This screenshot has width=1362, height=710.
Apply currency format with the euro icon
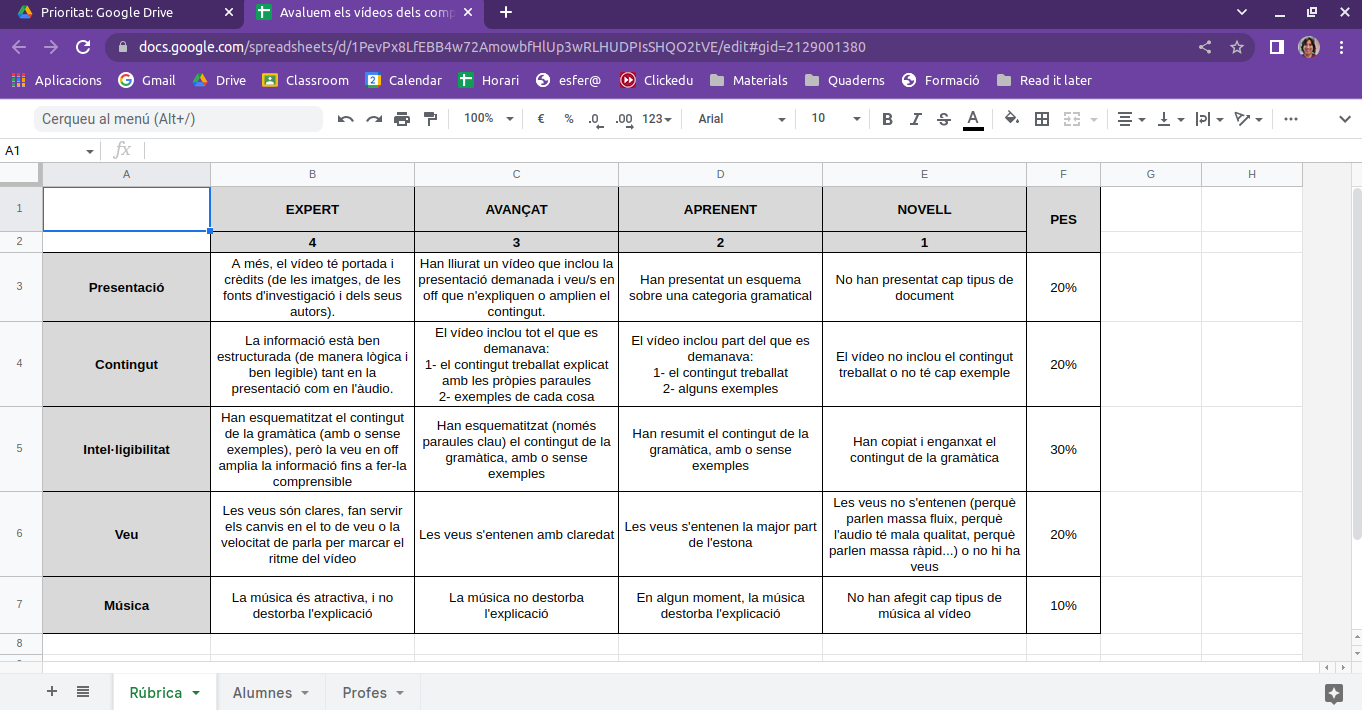pyautogui.click(x=540, y=118)
